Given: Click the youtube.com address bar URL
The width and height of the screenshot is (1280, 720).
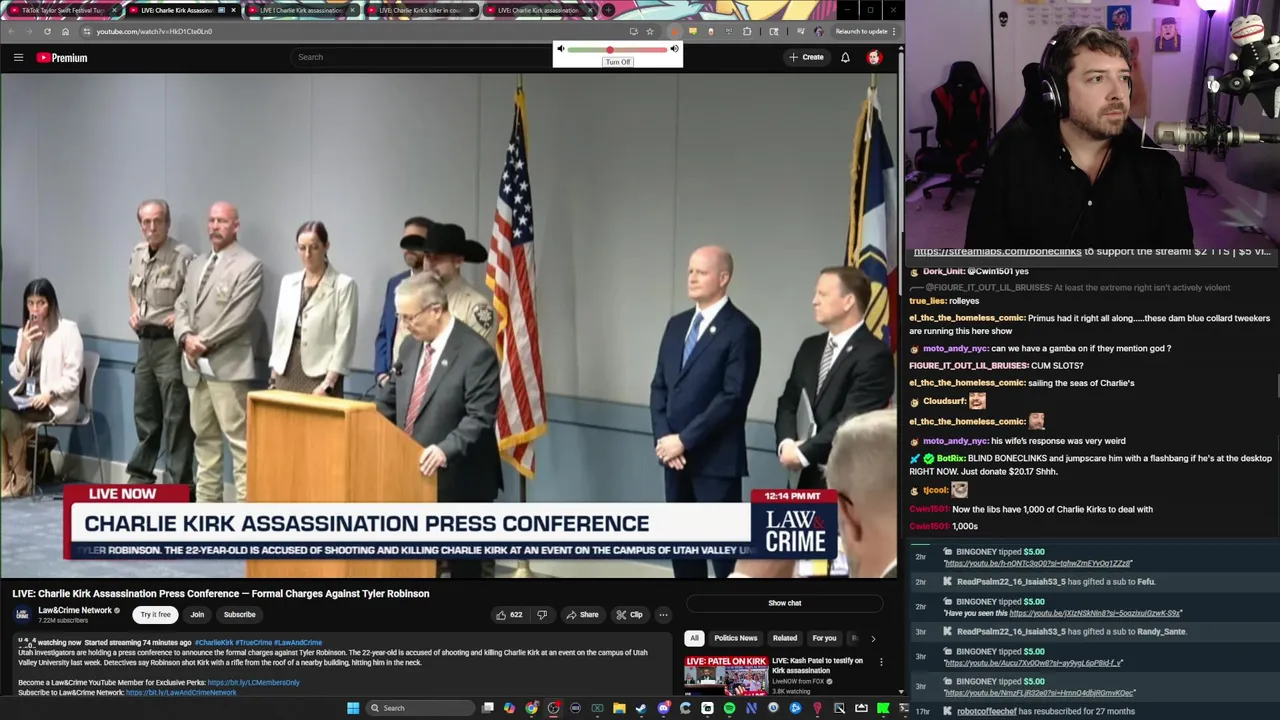Looking at the screenshot, I should (x=154, y=31).
